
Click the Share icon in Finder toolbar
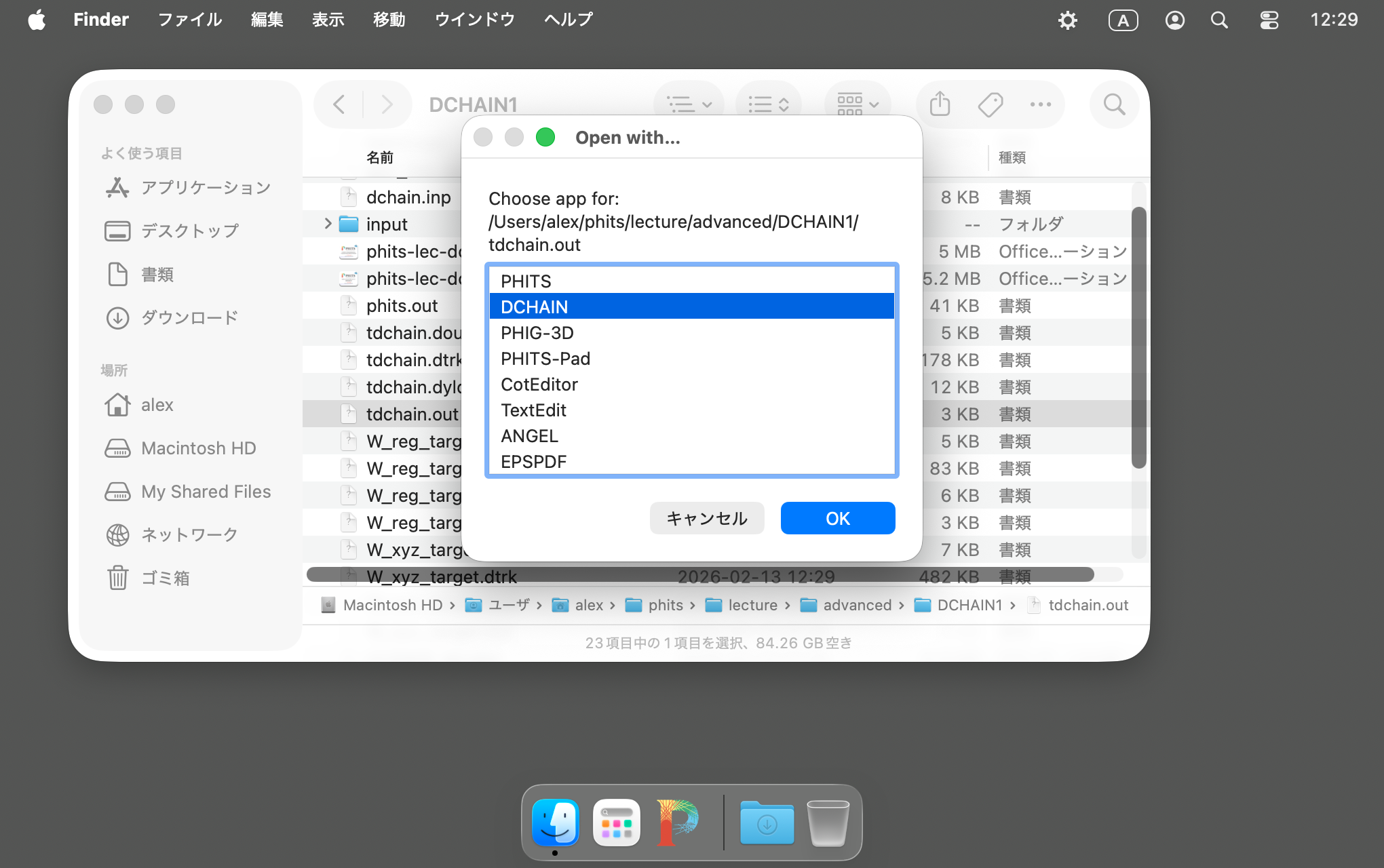pos(940,104)
